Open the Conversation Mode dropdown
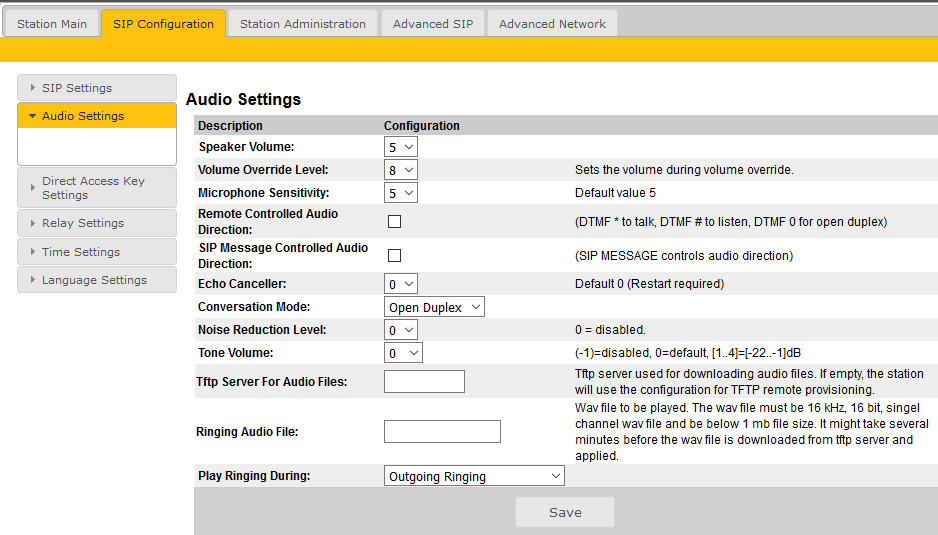This screenshot has width=938, height=535. tap(434, 307)
